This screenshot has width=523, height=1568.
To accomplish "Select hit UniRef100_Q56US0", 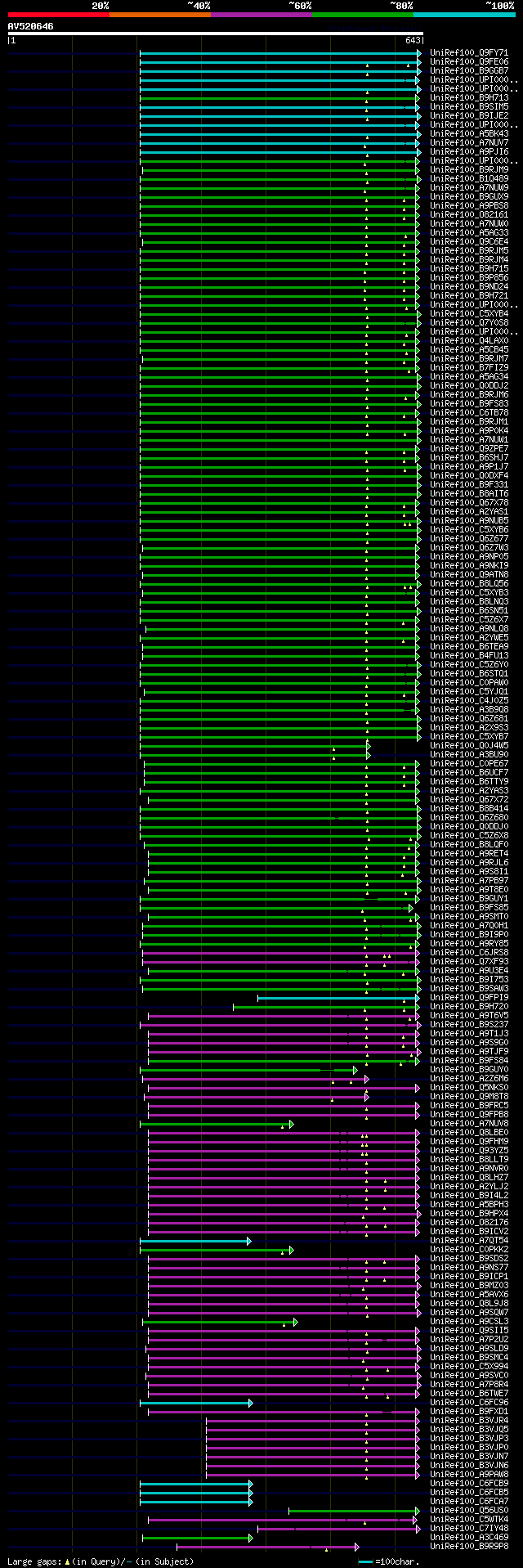I will (469, 1511).
